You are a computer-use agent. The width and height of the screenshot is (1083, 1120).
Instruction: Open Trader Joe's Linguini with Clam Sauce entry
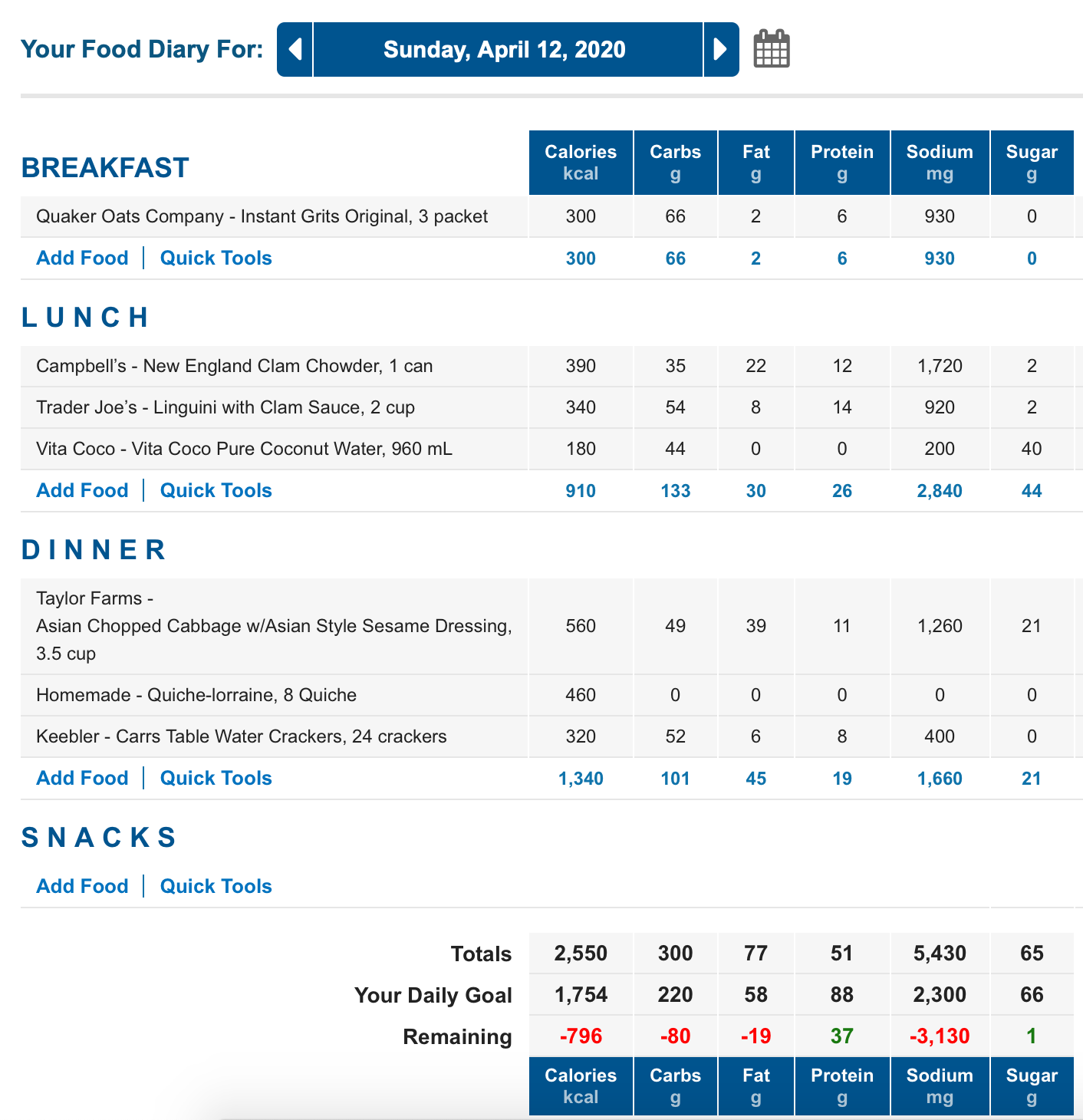pos(225,407)
